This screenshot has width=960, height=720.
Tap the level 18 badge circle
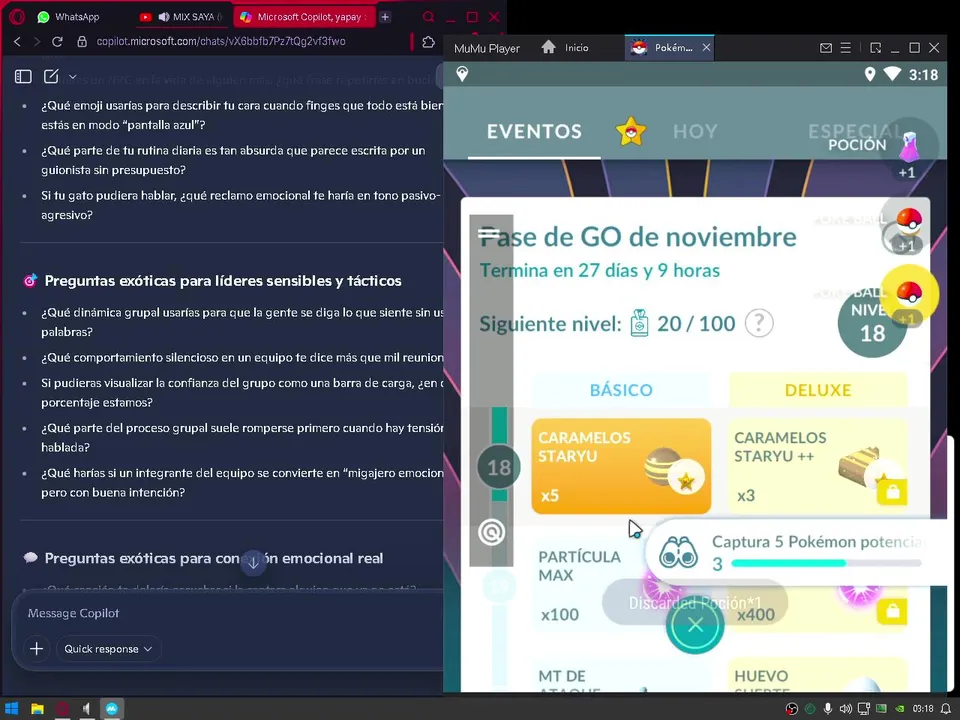pos(872,323)
